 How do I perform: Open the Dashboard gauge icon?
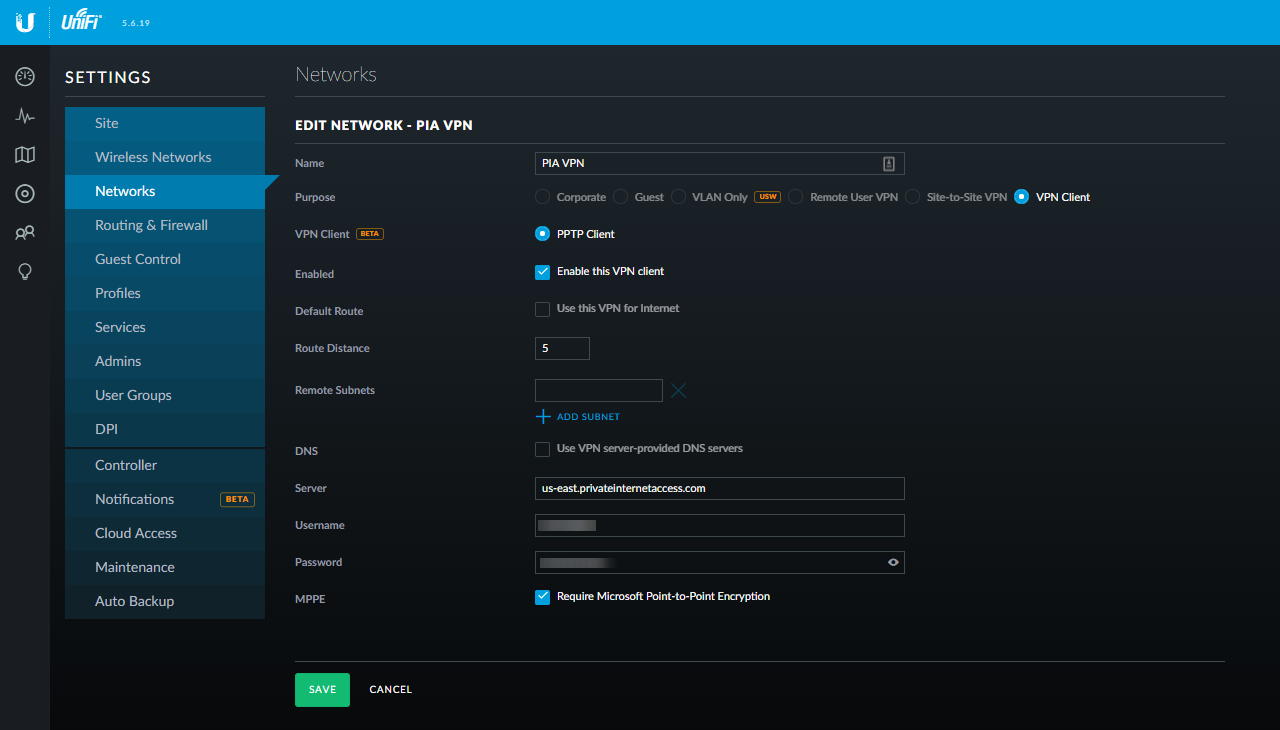click(x=25, y=77)
